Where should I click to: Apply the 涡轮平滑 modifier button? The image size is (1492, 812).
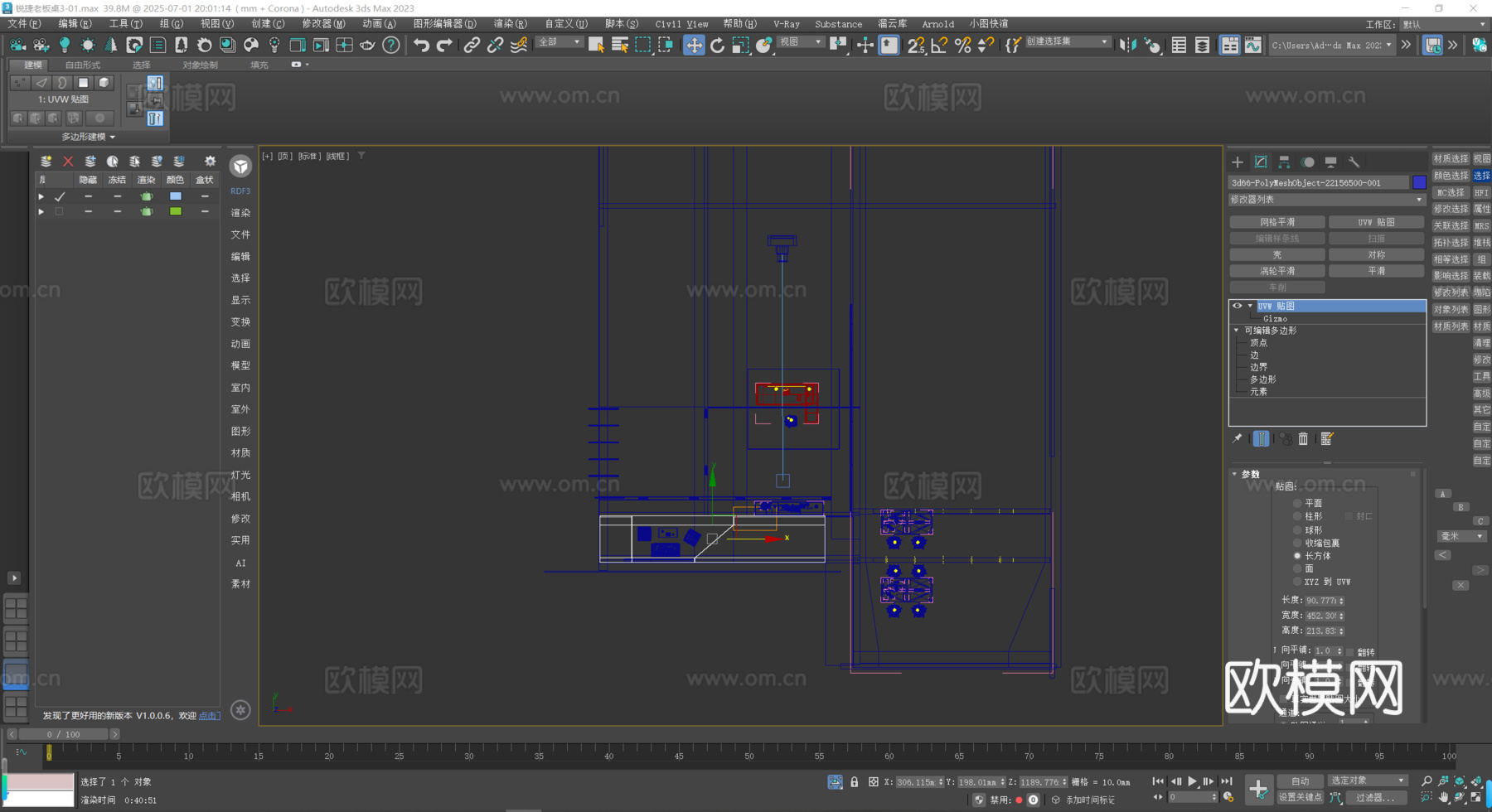(1277, 271)
